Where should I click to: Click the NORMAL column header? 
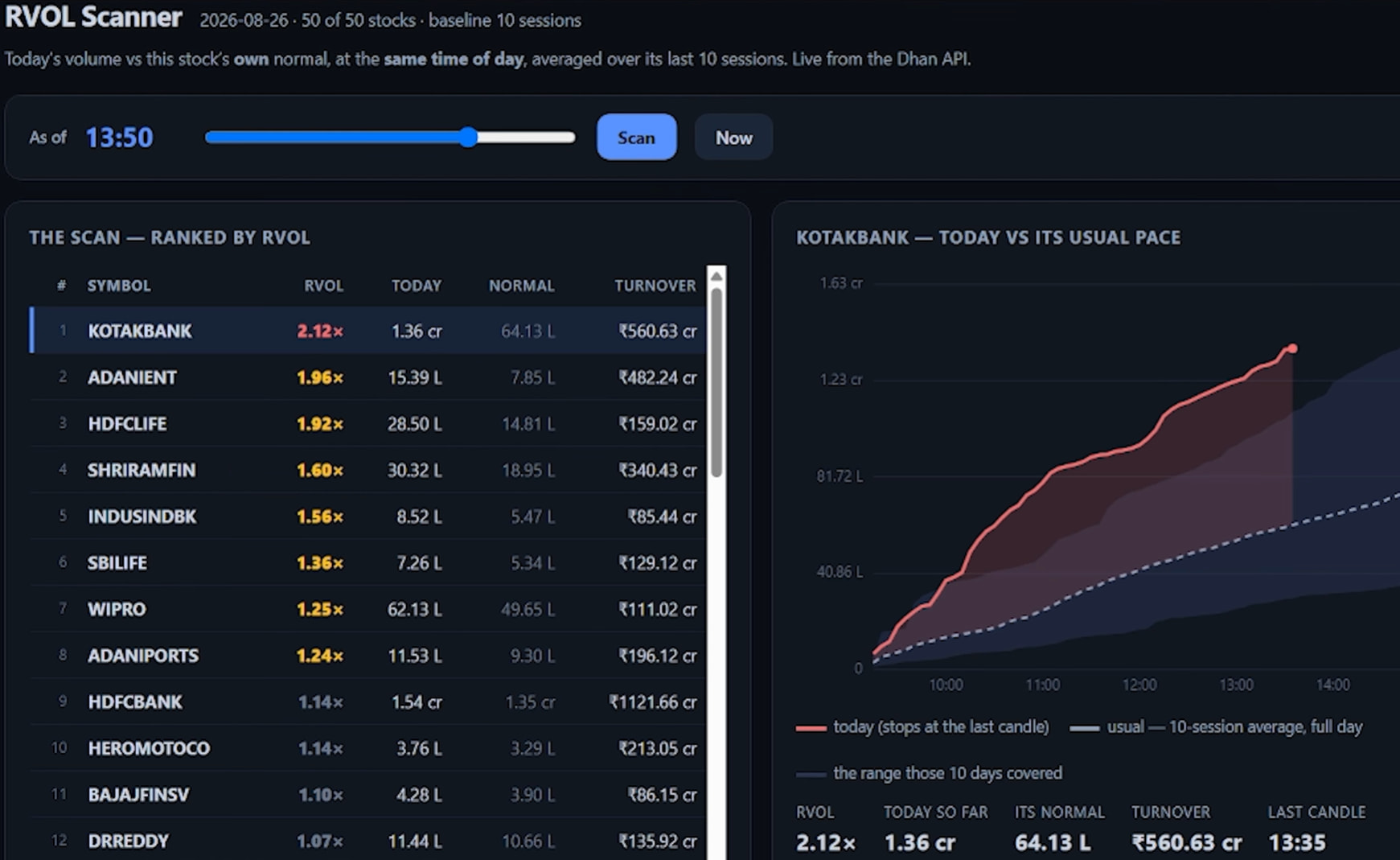pos(522,286)
